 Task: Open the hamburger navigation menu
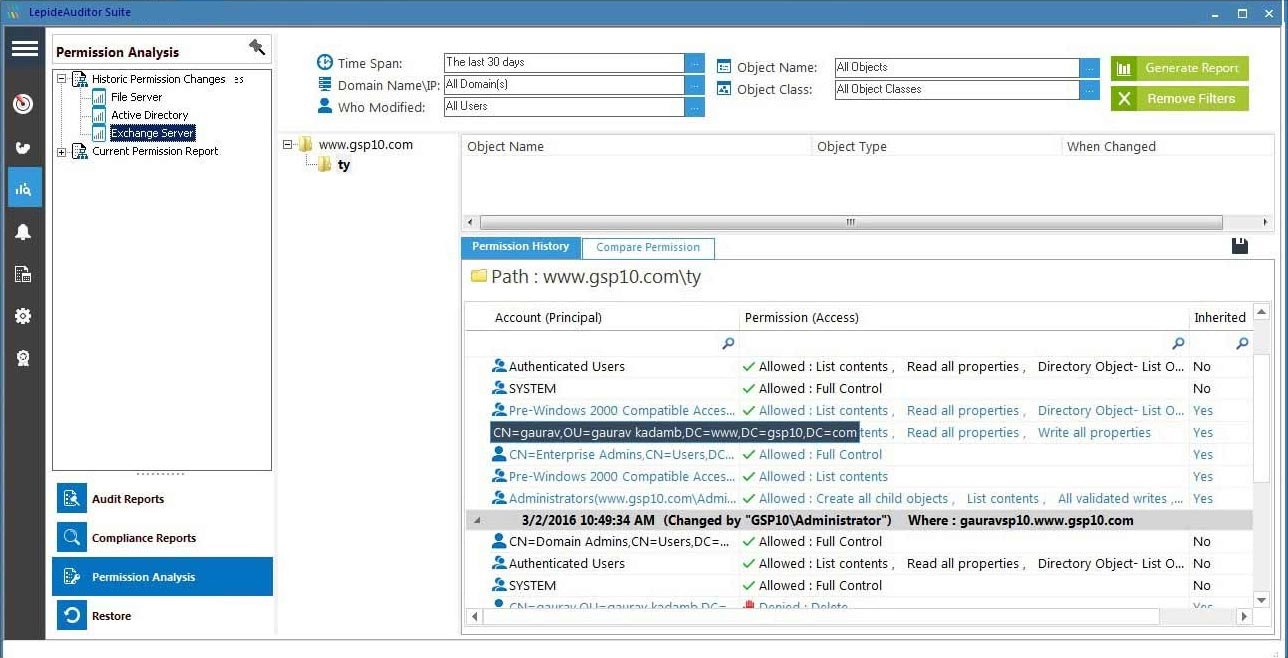(24, 48)
